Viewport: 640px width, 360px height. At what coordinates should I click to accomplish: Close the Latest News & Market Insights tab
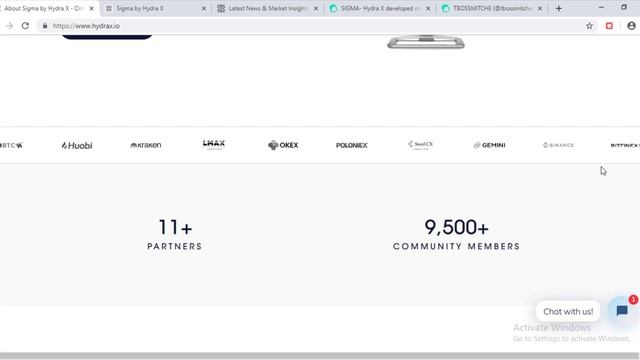coord(316,8)
